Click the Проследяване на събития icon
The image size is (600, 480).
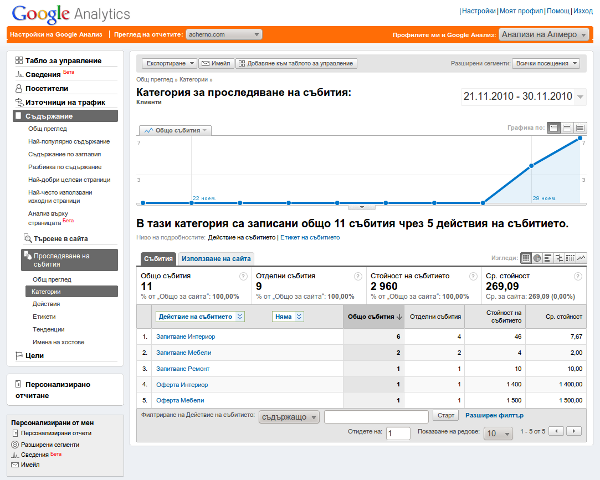pos(28,255)
